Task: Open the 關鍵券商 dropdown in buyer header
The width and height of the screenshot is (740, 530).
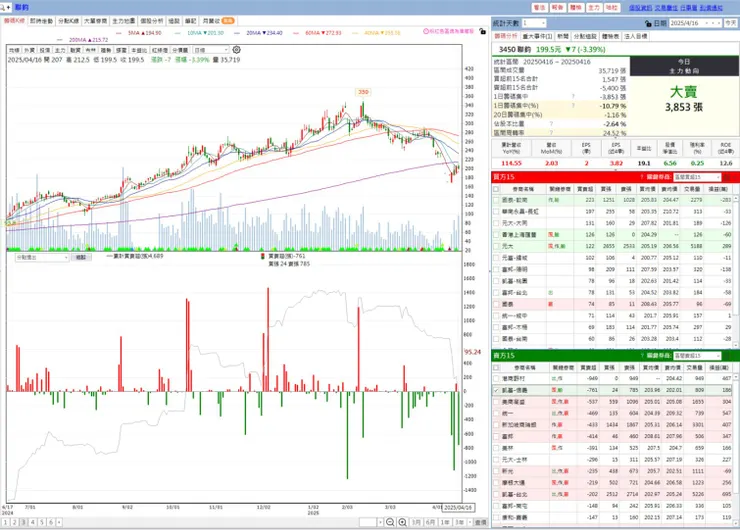Action: coord(697,177)
